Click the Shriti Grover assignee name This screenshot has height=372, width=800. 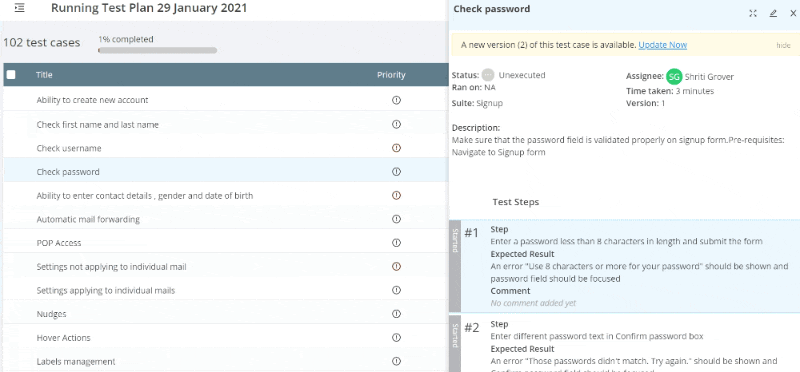[709, 77]
